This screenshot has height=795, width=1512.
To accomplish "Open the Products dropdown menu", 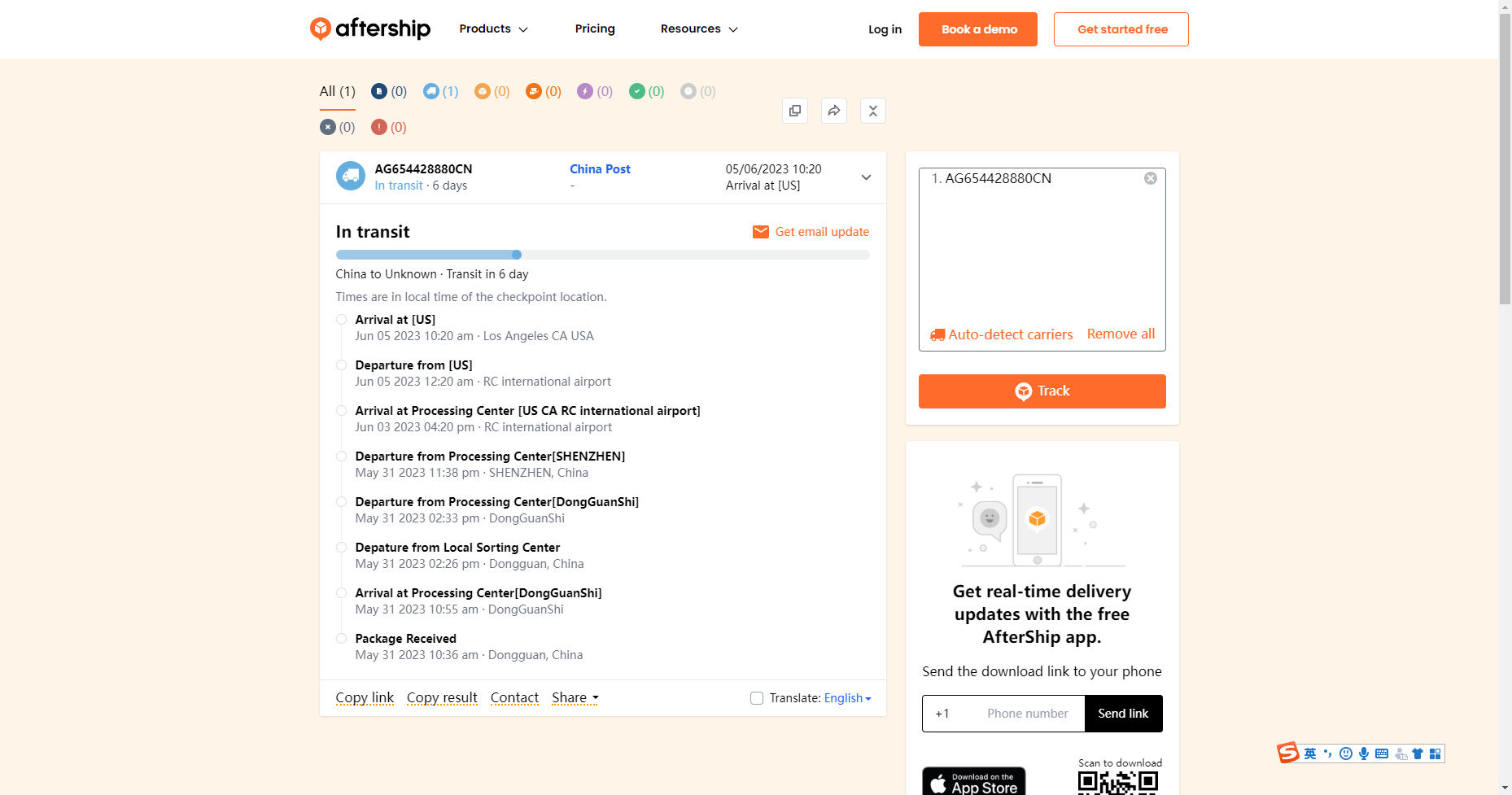I will [493, 29].
